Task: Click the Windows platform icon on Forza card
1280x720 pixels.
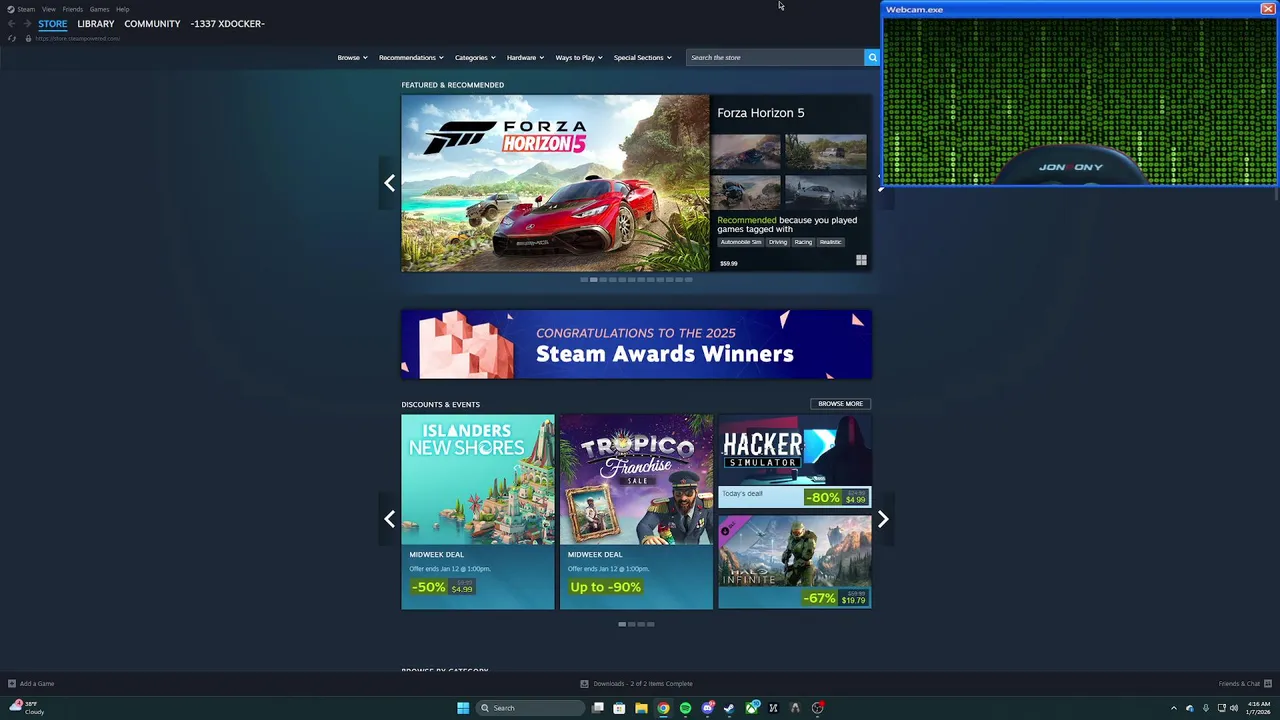Action: 861,260
